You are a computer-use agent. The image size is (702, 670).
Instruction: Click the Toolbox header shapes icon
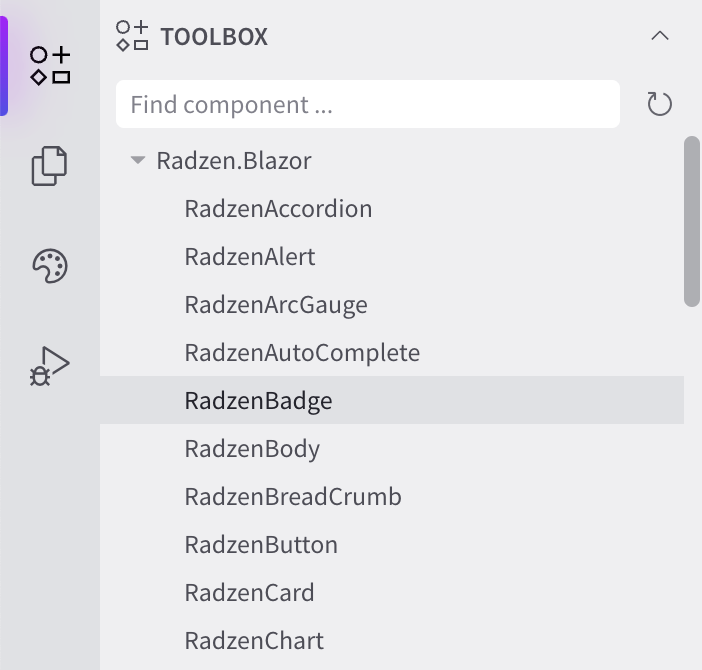[x=132, y=36]
